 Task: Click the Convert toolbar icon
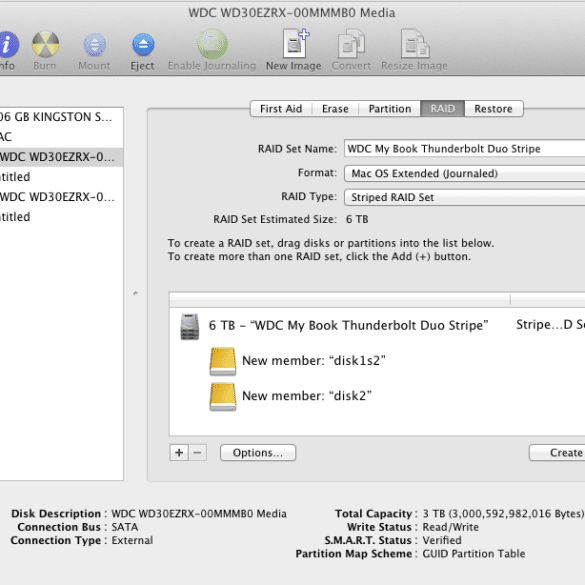[351, 43]
